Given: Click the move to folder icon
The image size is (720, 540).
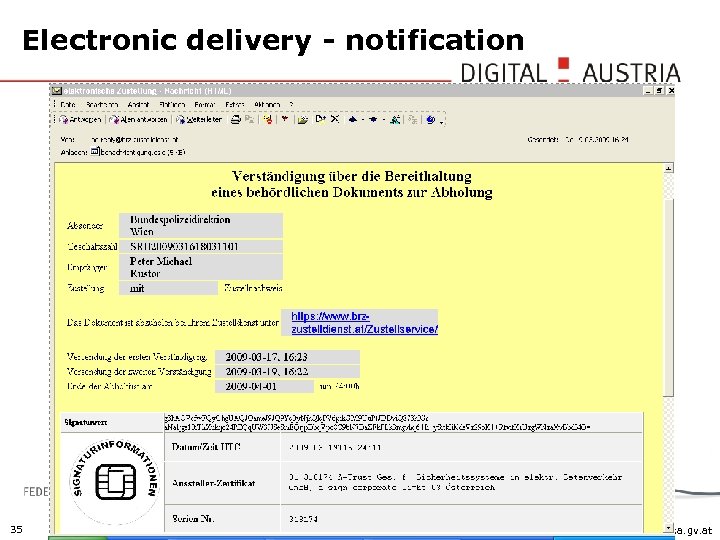Looking at the screenshot, I should point(303,119).
